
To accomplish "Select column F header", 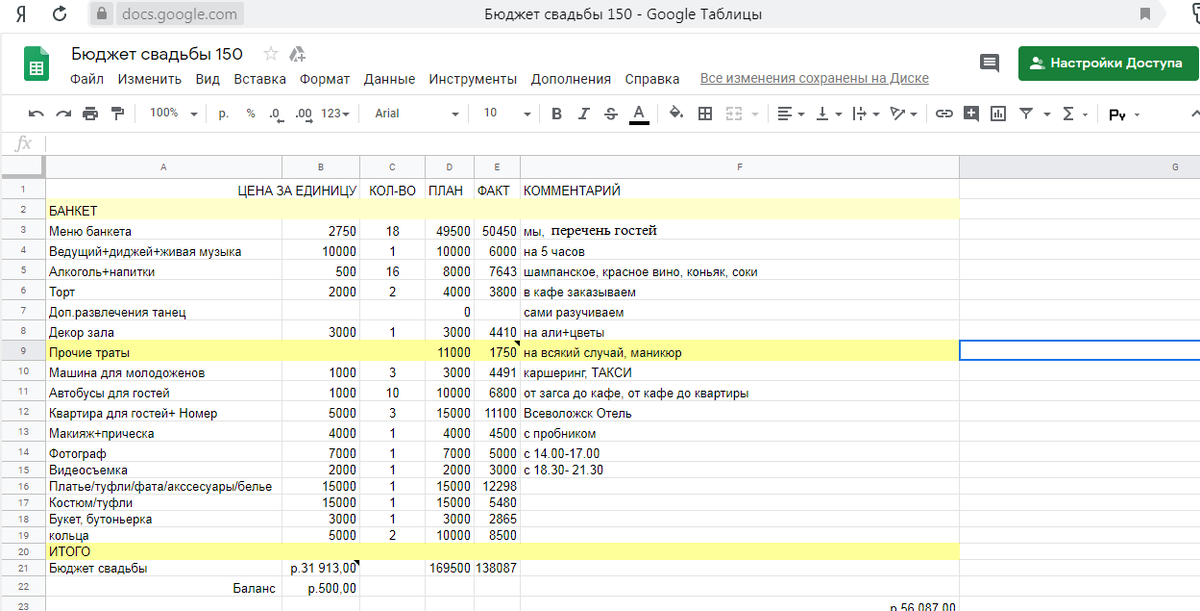I will pos(740,167).
